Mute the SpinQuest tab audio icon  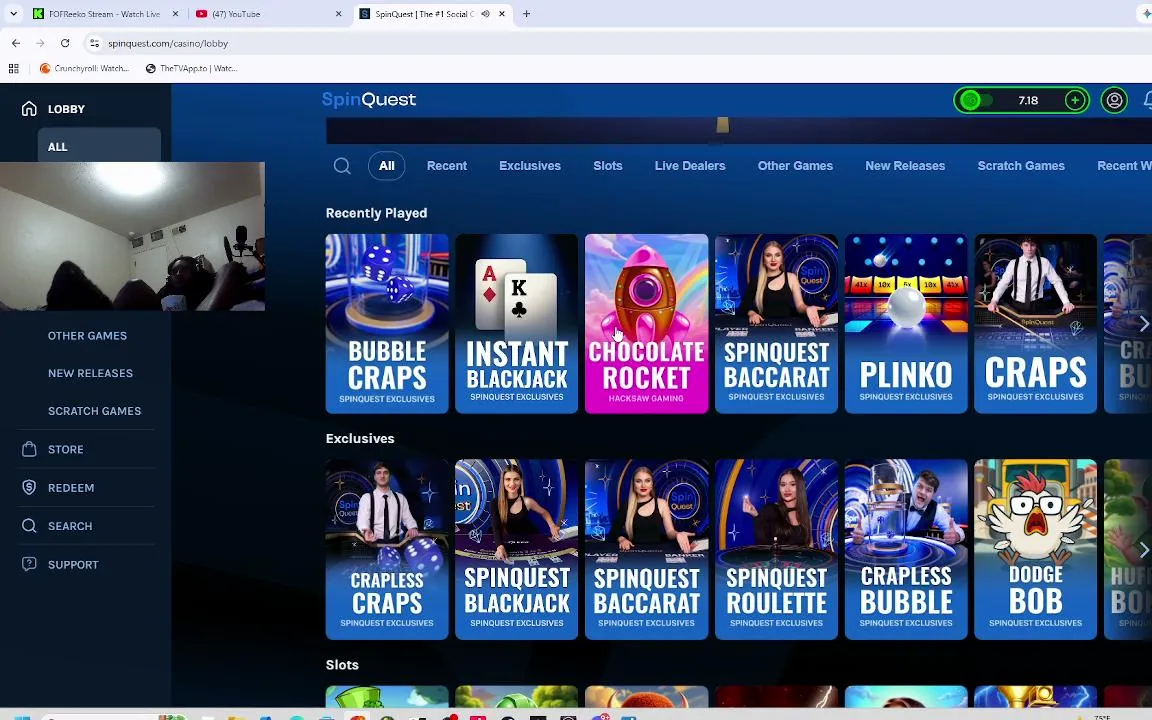tap(485, 14)
